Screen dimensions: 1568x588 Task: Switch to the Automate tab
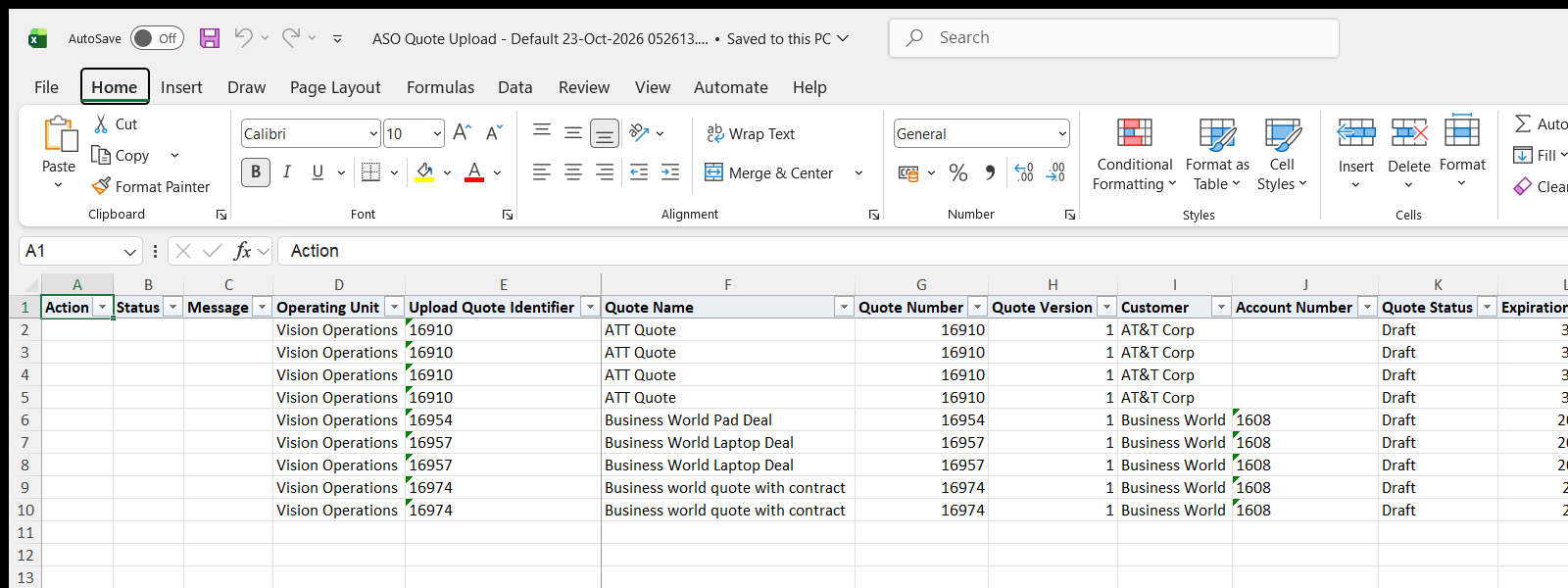(x=730, y=87)
